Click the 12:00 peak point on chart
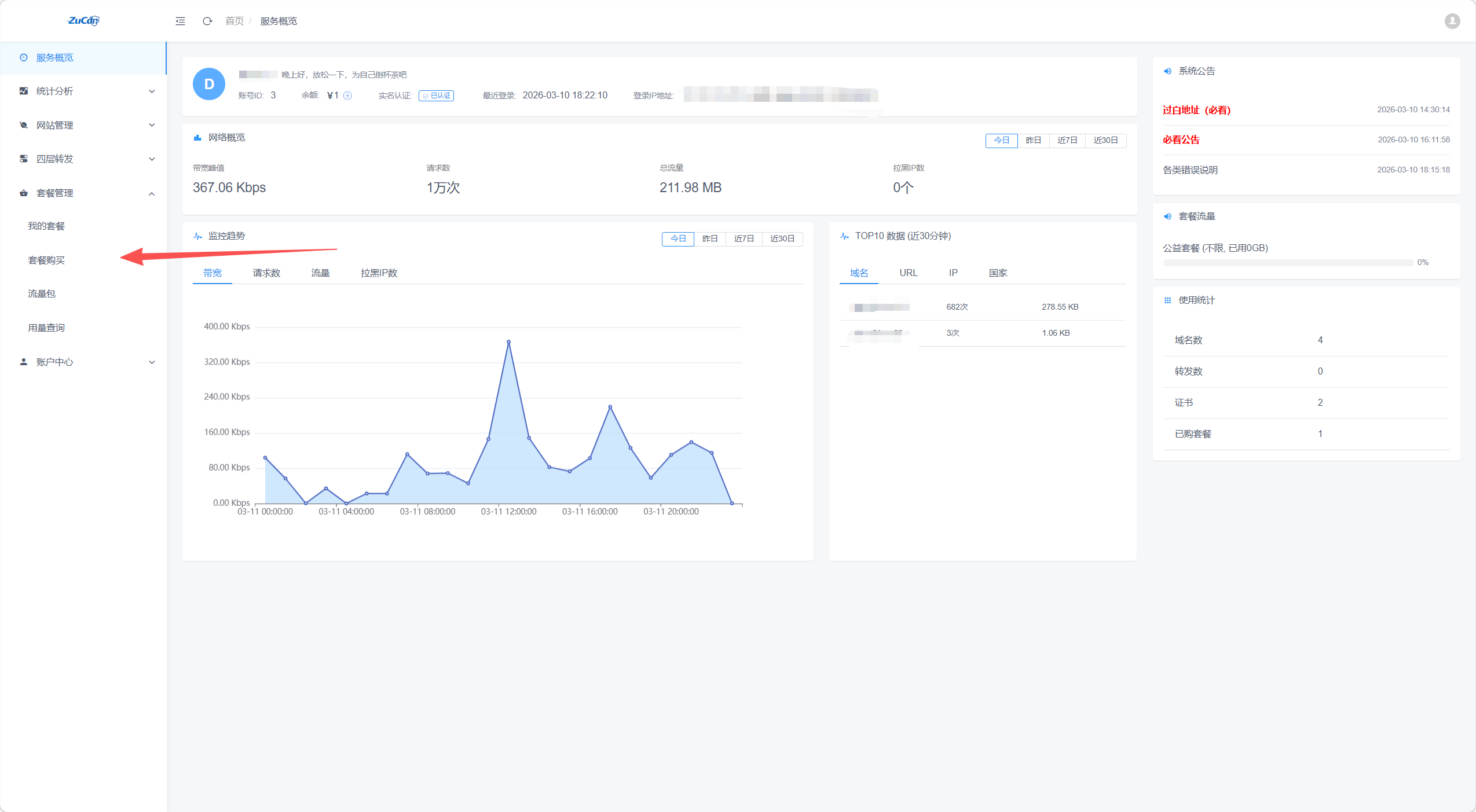The image size is (1476, 812). tap(508, 342)
